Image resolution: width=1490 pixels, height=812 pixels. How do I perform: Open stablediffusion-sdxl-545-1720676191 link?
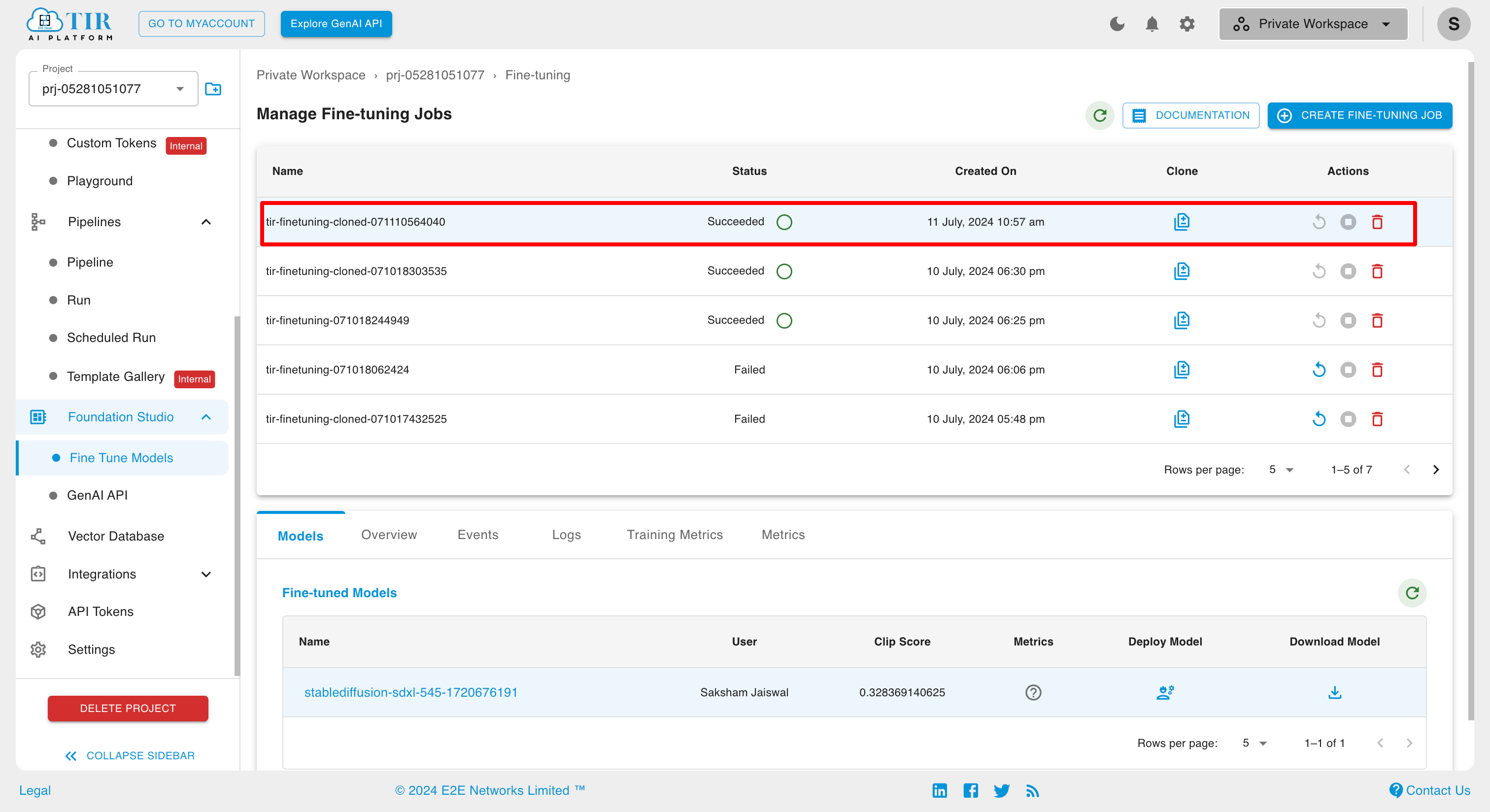pos(410,692)
